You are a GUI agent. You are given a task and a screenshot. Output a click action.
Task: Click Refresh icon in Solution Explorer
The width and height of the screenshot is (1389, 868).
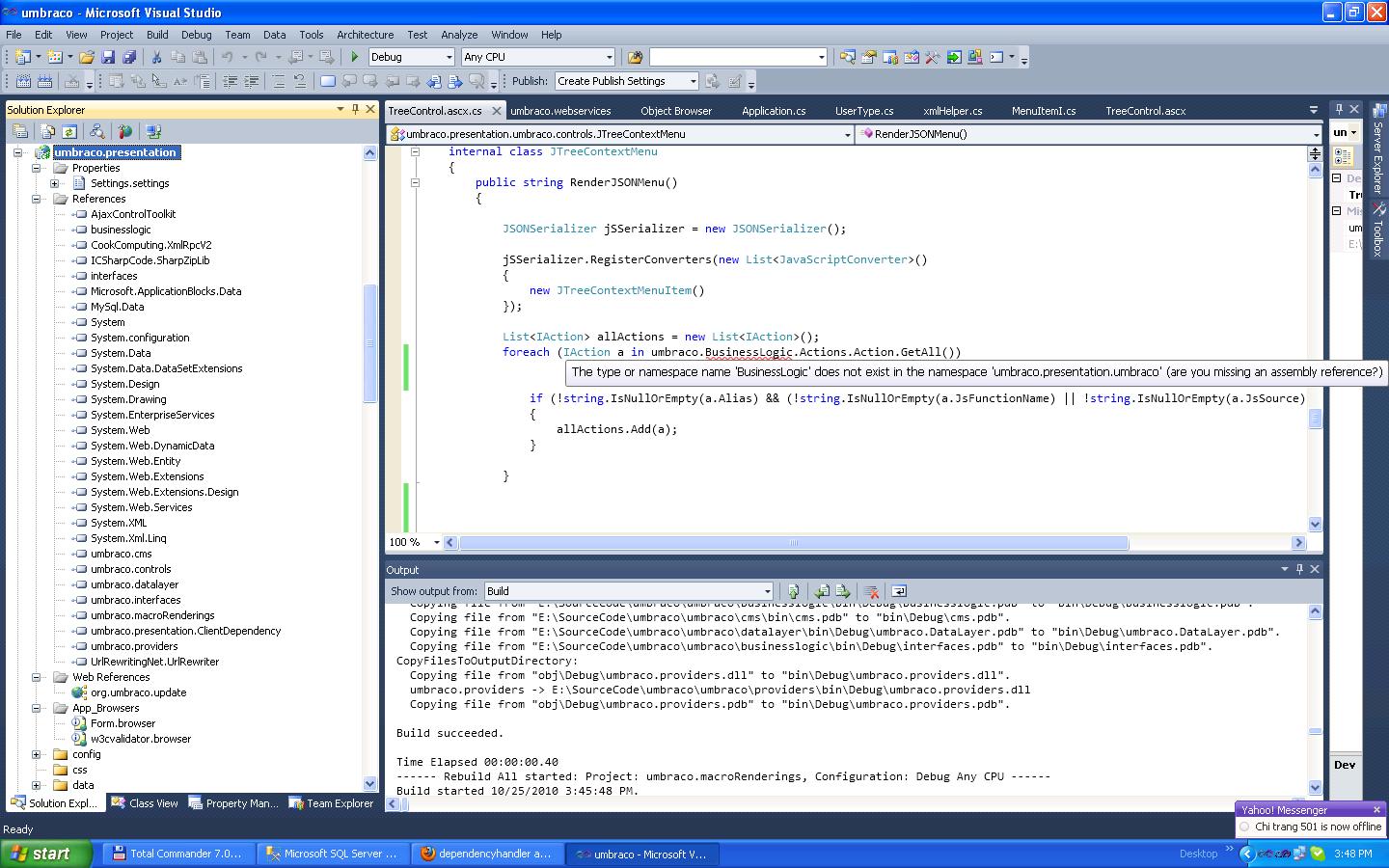click(69, 131)
